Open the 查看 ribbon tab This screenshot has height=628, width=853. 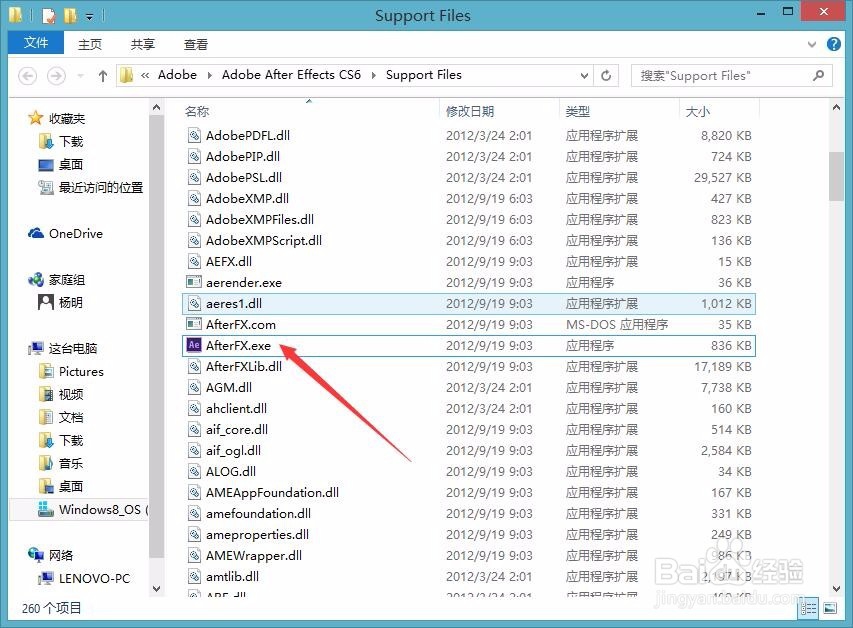click(x=195, y=45)
